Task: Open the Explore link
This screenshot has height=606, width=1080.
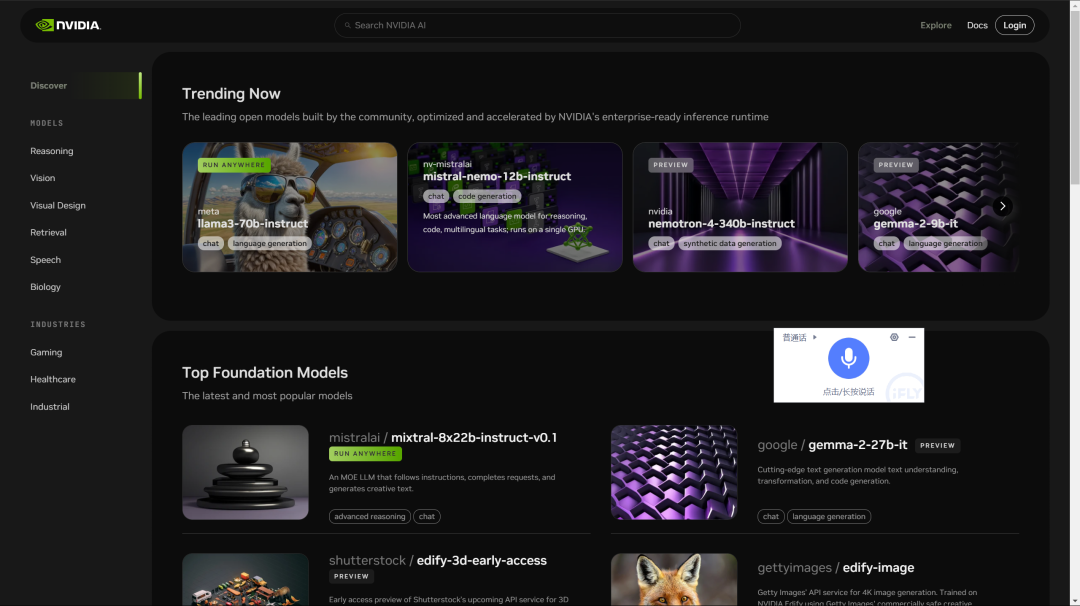Action: click(x=935, y=25)
